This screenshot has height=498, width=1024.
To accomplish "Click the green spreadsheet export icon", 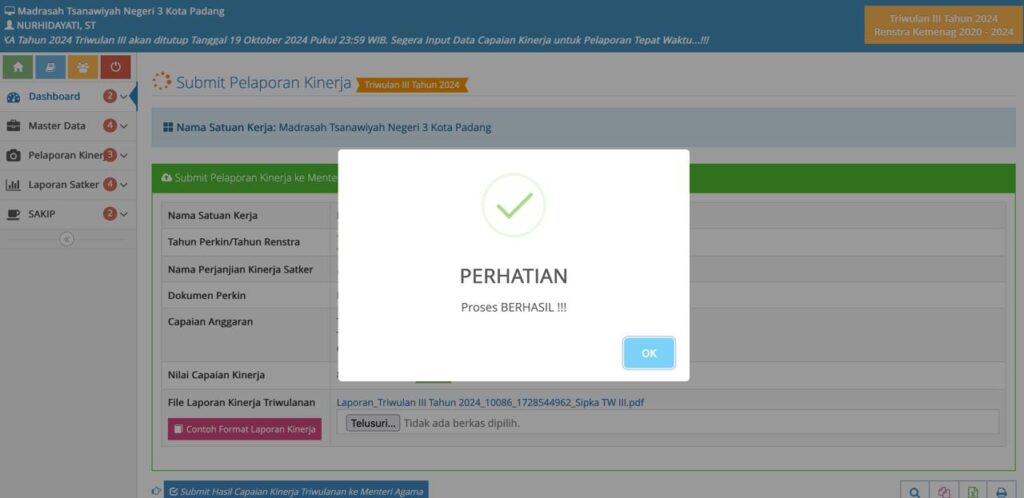I will pos(972,492).
